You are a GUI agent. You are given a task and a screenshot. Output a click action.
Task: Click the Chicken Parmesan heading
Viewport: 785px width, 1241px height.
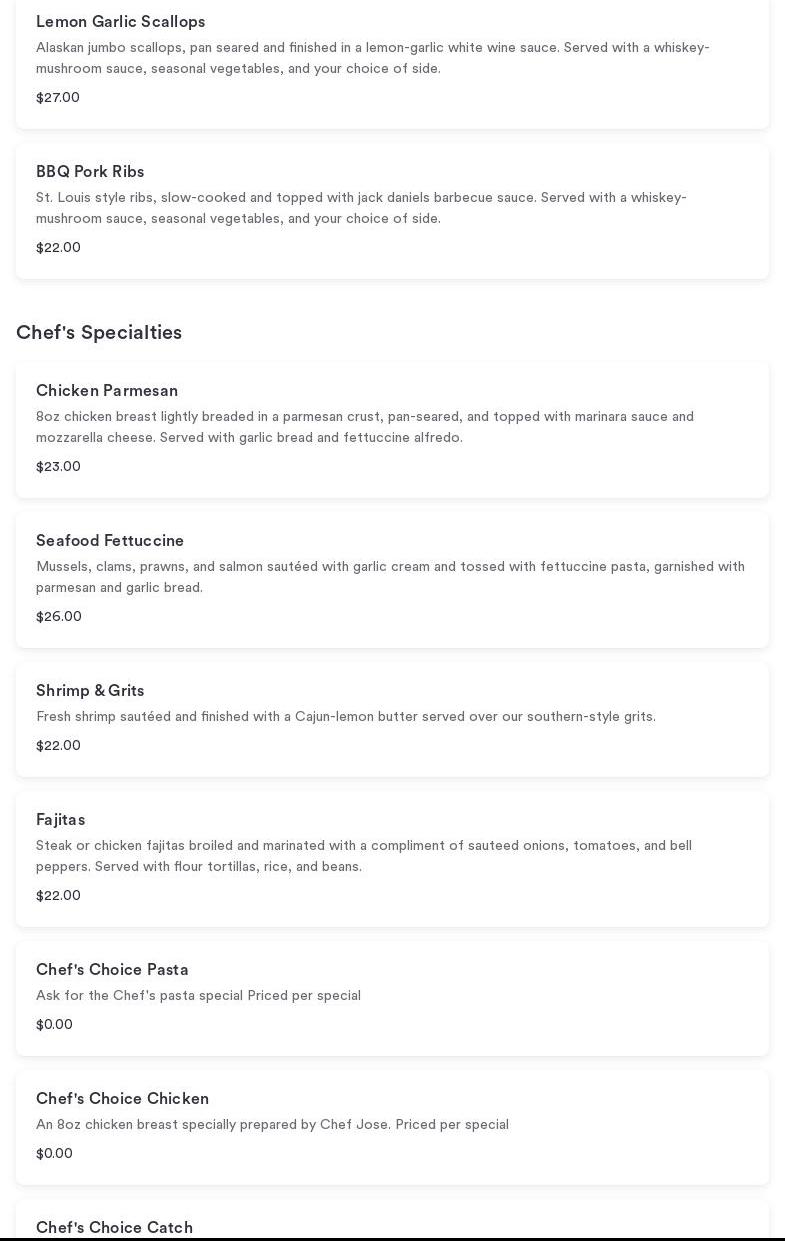click(107, 391)
